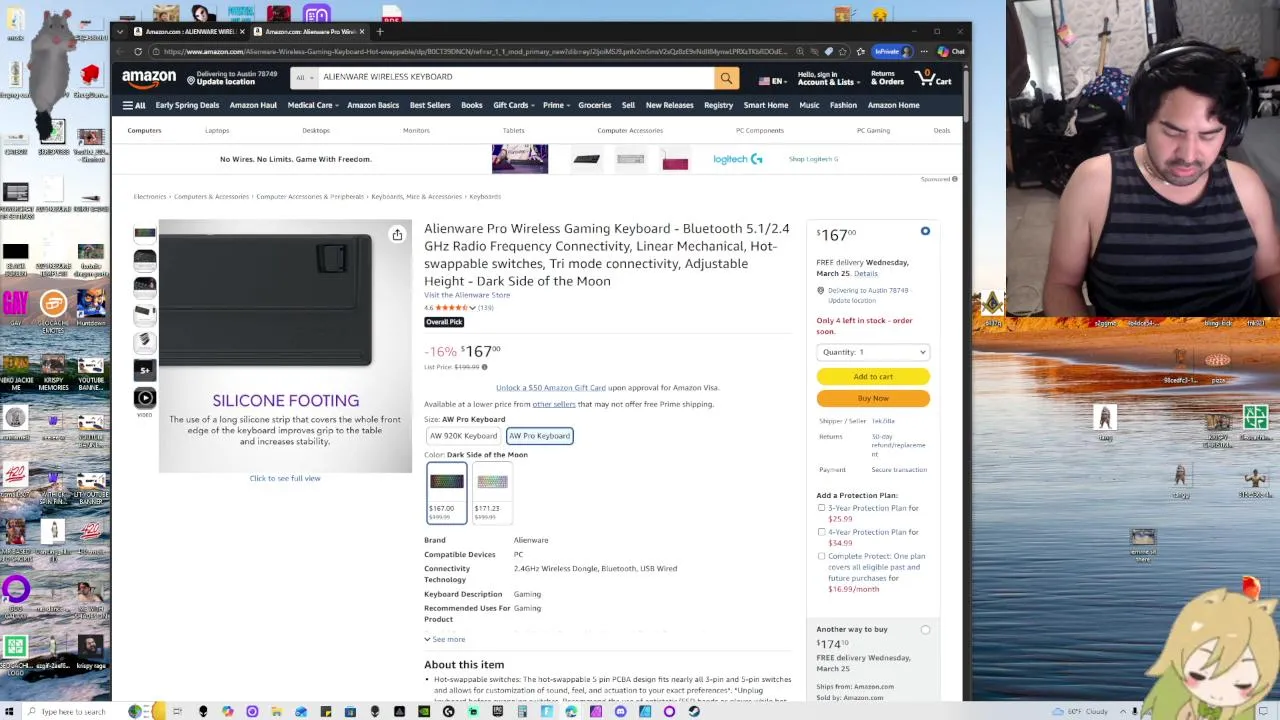Open the star ratings popover arrow
Viewport: 1280px width, 720px height.
point(473,308)
